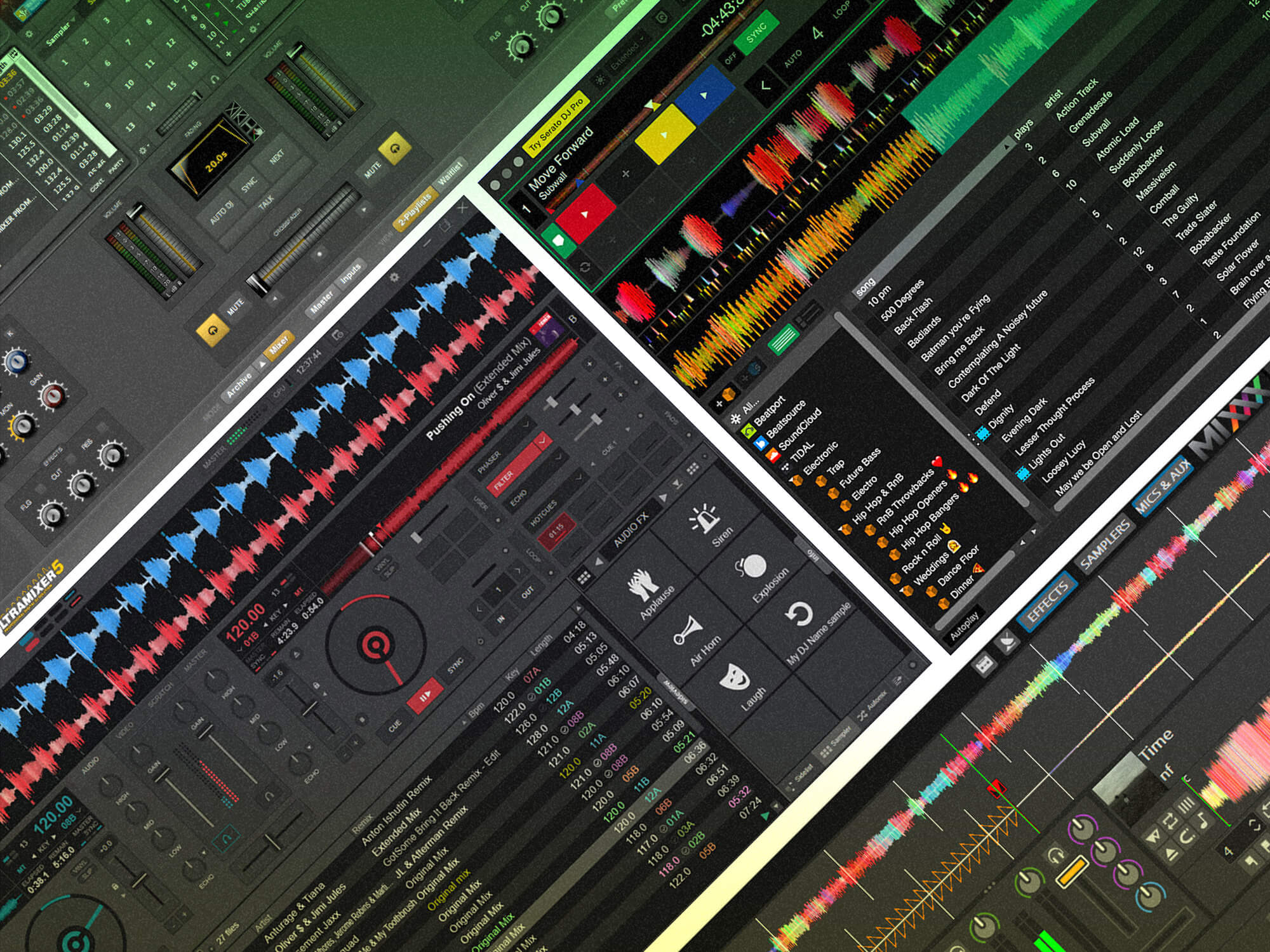The image size is (1270, 952).
Task: Enable the AUTO DJ button
Action: tap(222, 213)
